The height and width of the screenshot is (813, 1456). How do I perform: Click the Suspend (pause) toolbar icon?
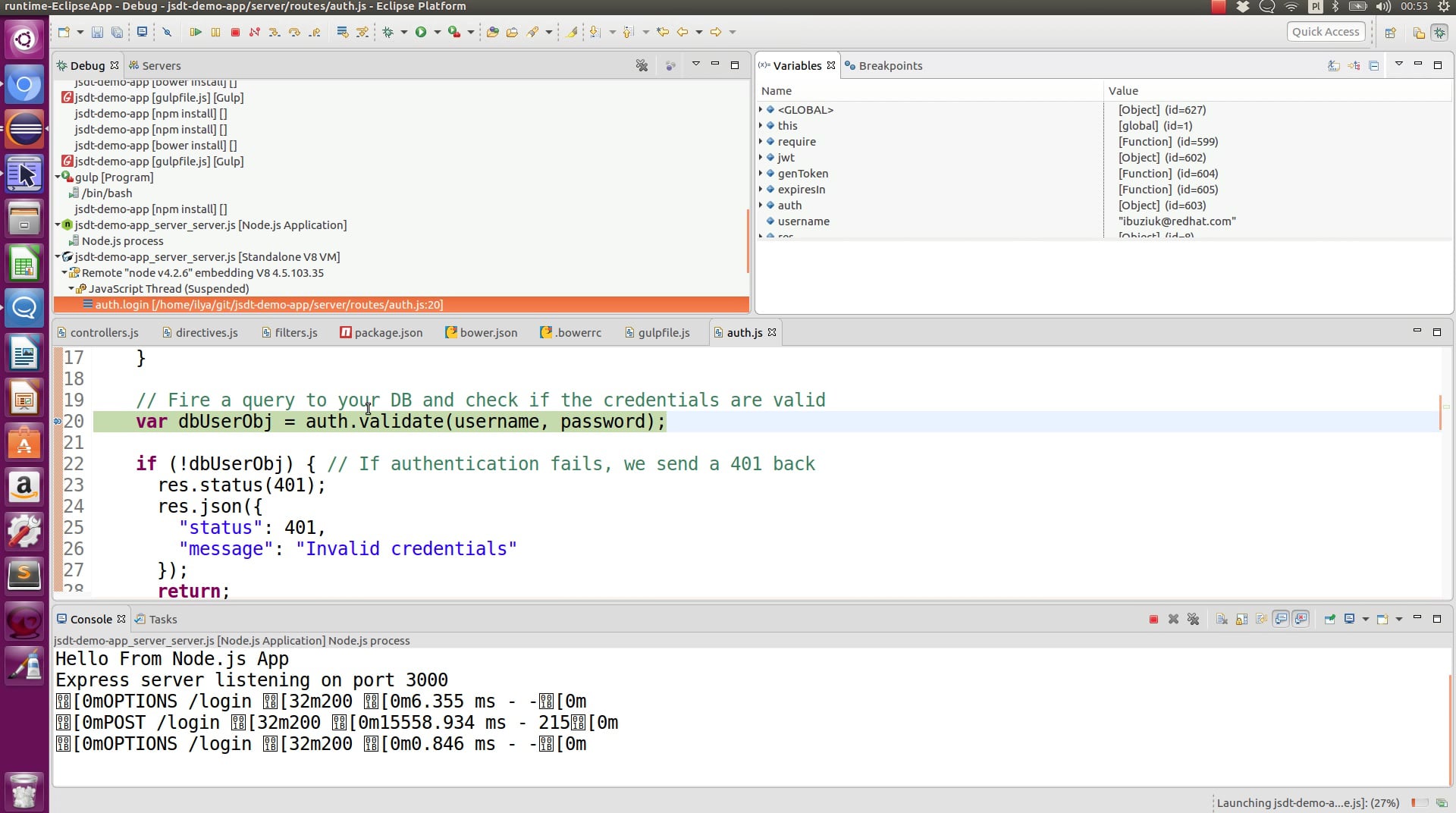[x=215, y=32]
